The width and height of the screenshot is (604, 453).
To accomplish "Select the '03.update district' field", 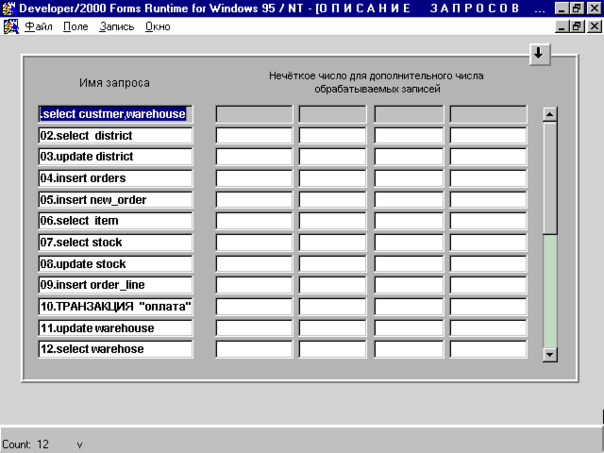I will pyautogui.click(x=116, y=157).
